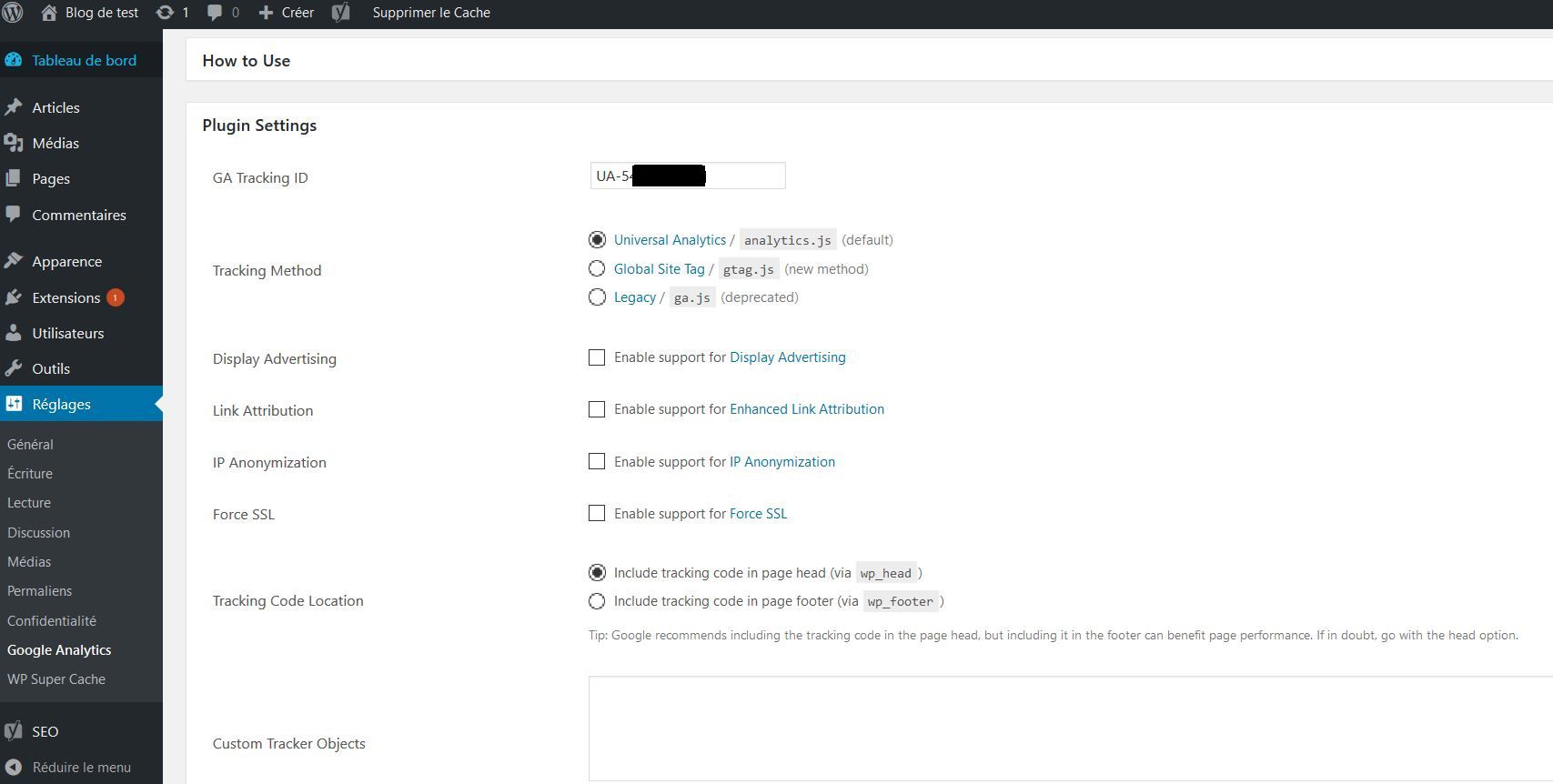
Task: Click the Extensions plug icon
Action: point(14,297)
